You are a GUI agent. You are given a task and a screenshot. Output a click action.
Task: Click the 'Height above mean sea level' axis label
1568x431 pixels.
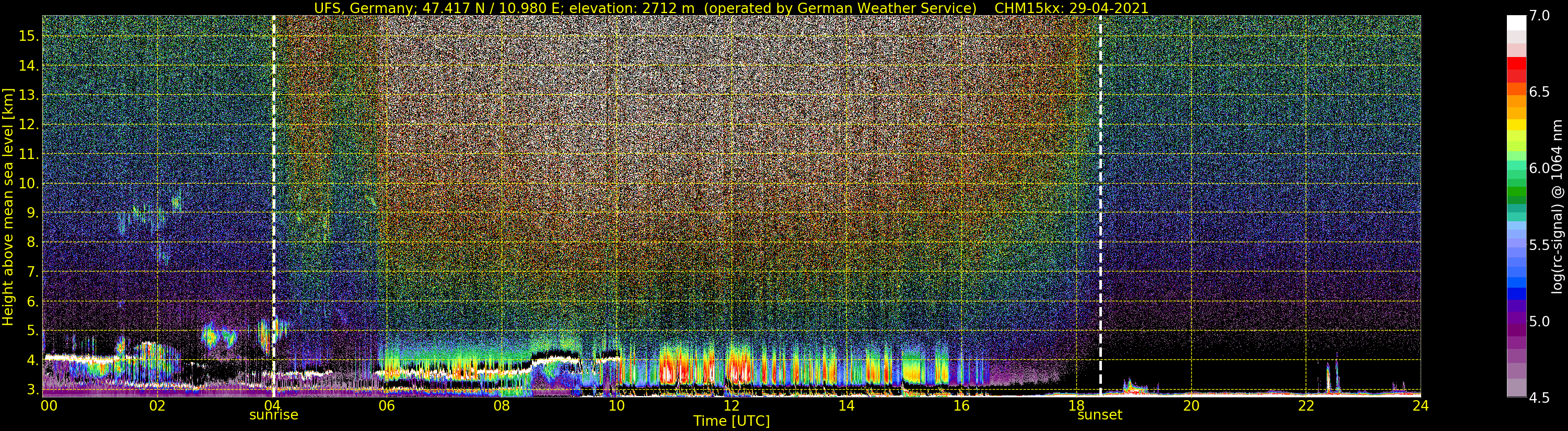[x=8, y=207]
